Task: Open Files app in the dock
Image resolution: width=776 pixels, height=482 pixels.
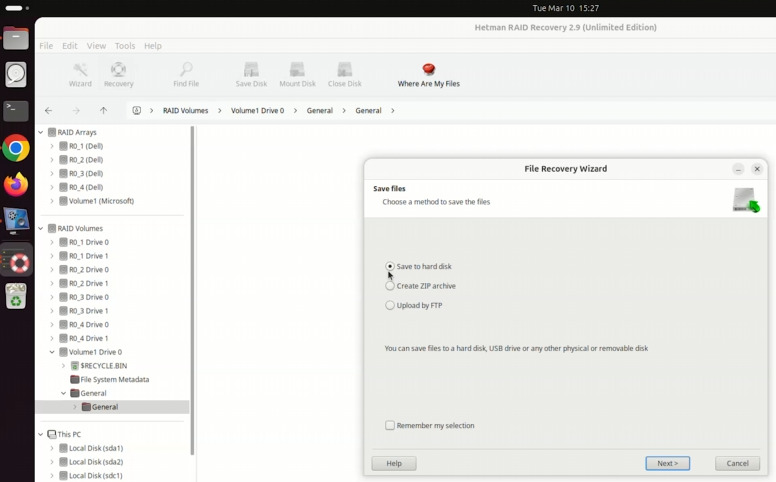Action: pos(16,38)
